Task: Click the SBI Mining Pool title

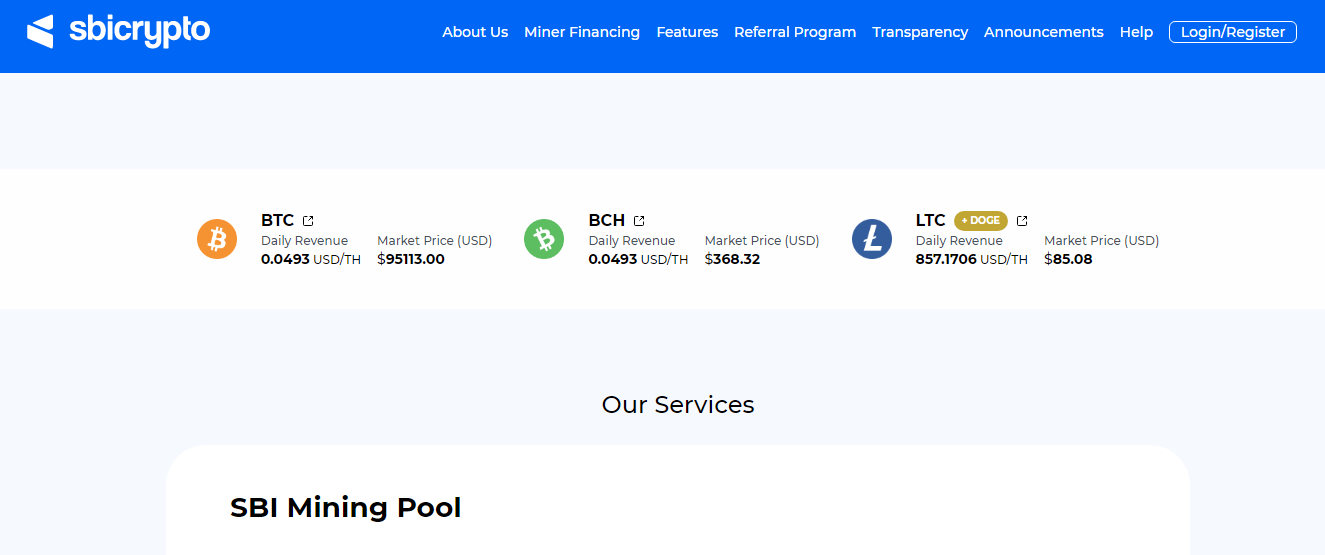Action: click(x=346, y=508)
